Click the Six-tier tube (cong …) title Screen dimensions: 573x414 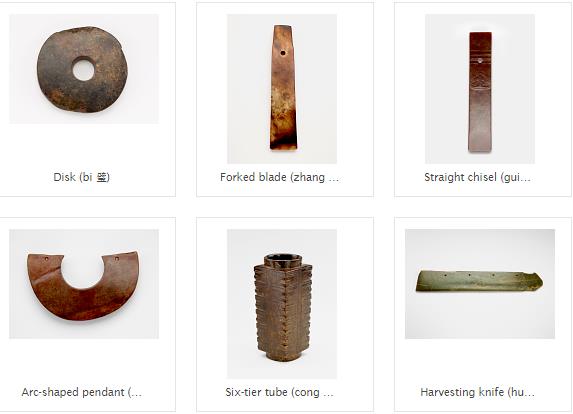(280, 392)
